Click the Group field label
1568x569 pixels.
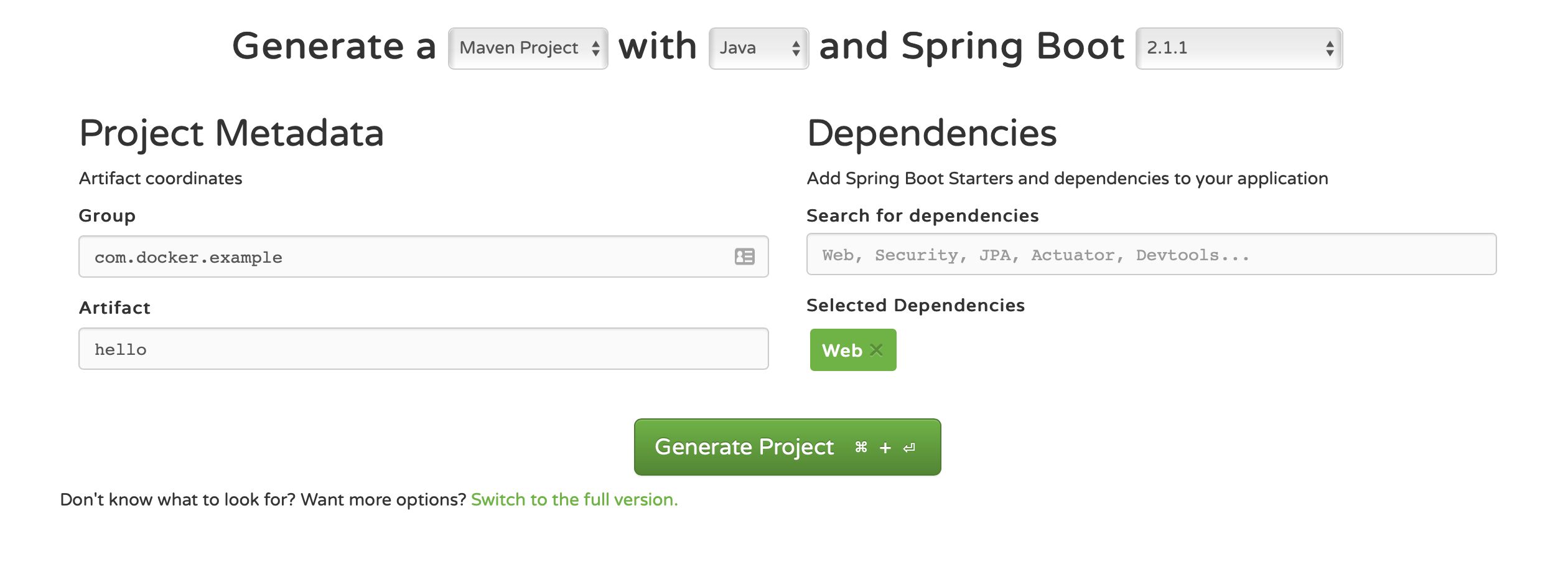[x=107, y=215]
